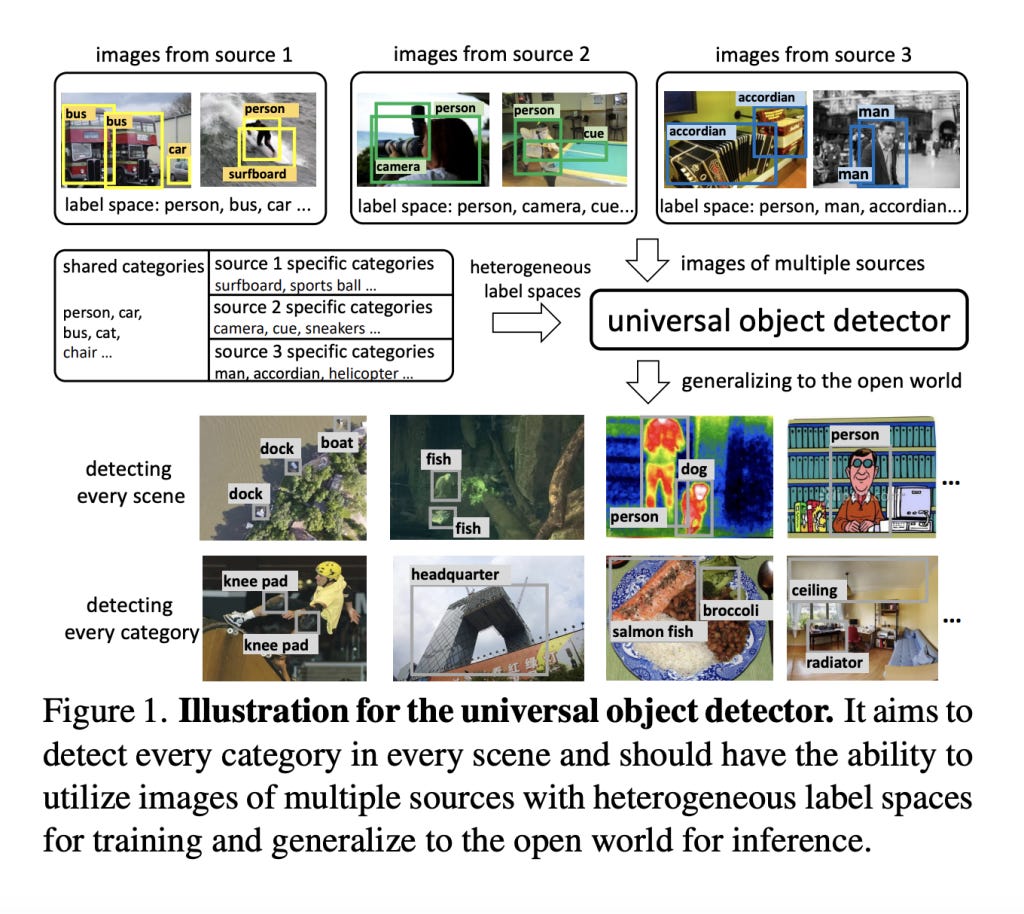Select the room with ceiling and radiator image
Viewport: 1024px width, 914px height.
(x=862, y=618)
